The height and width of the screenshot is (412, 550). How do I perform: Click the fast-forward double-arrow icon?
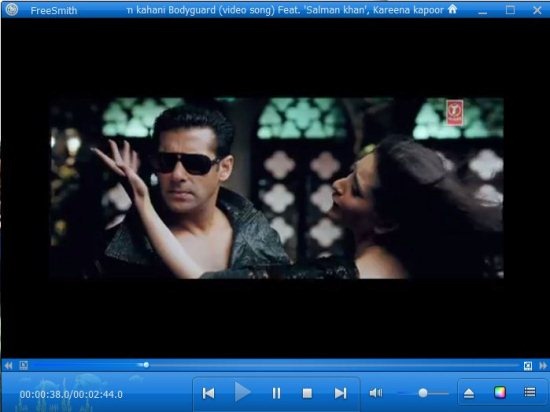[x=543, y=366]
